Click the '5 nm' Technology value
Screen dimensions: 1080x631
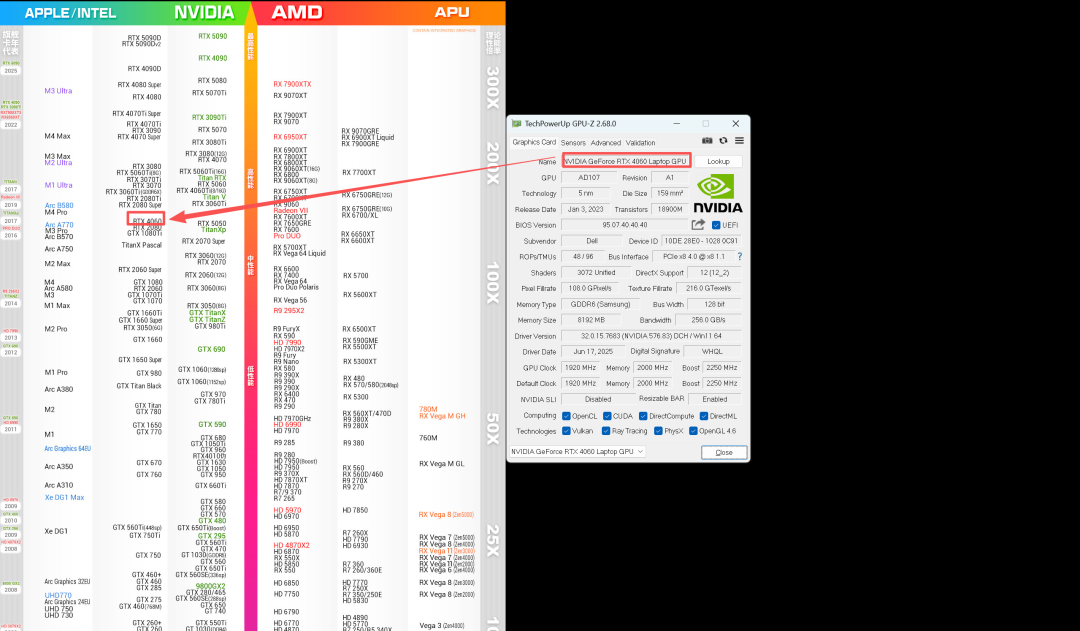585,194
